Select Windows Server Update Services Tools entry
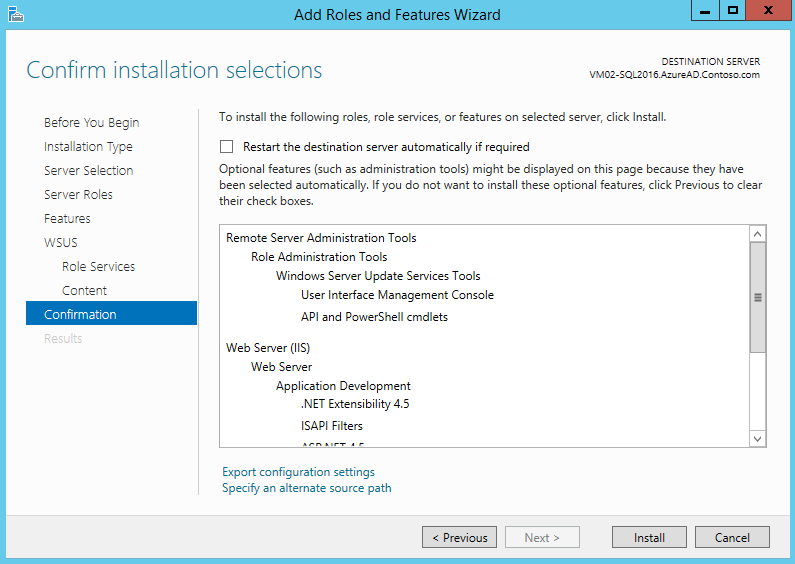The height and width of the screenshot is (564, 795). 378,276
